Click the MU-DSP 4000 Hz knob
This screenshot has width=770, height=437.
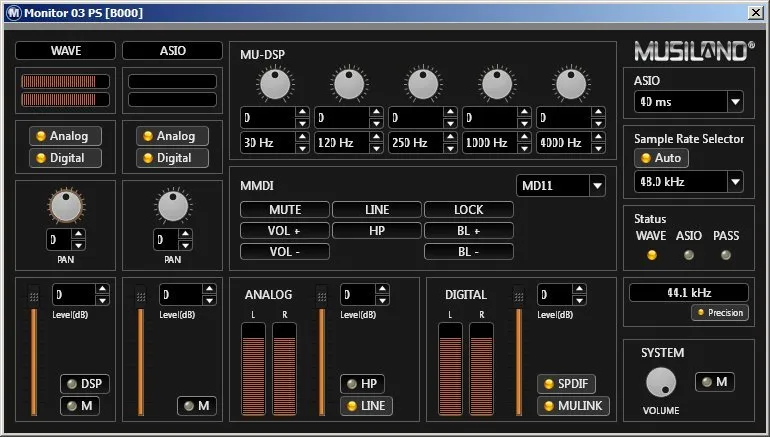[571, 84]
